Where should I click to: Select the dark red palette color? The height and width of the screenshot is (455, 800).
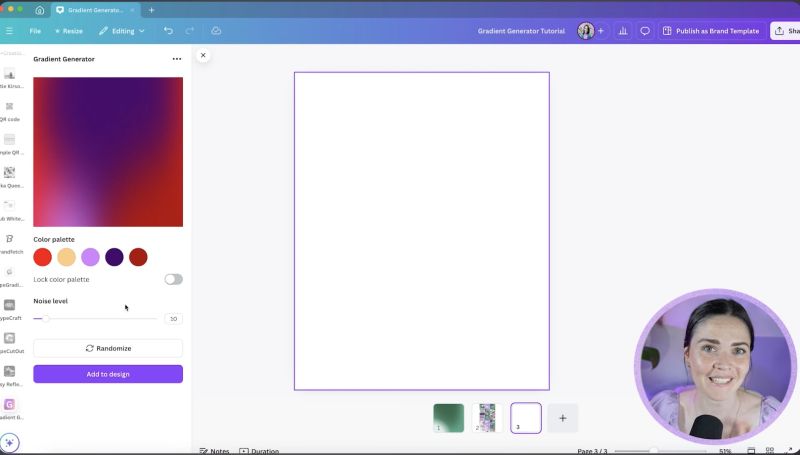point(138,257)
